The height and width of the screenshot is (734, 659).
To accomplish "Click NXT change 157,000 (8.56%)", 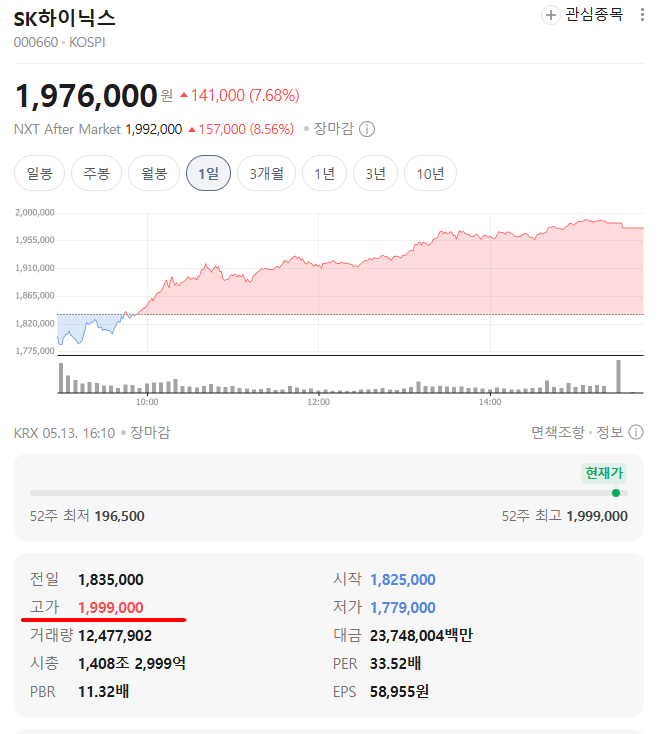I will pyautogui.click(x=241, y=129).
